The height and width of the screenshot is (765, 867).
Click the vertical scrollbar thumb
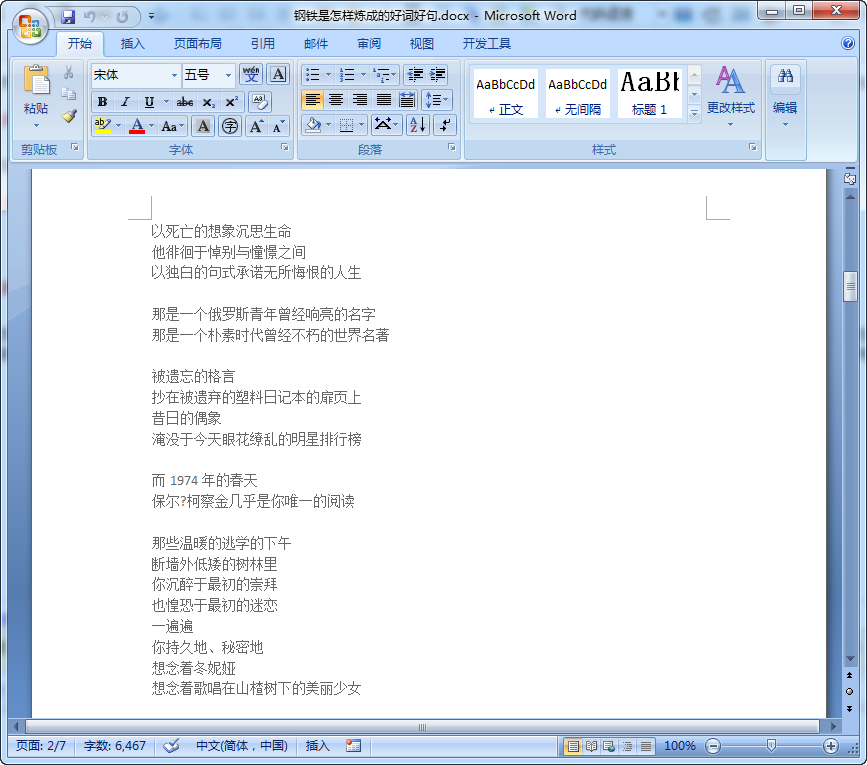coord(850,286)
